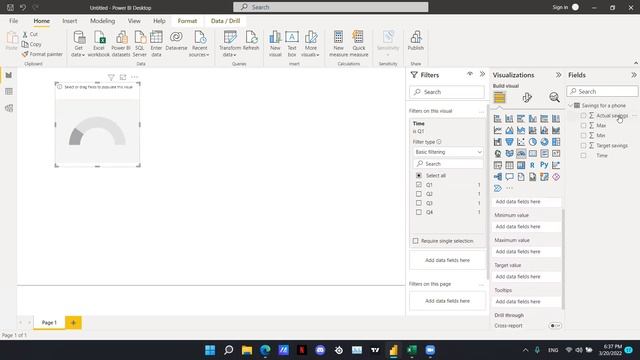
Task: Check the Q3 filter checkbox
Action: click(419, 203)
